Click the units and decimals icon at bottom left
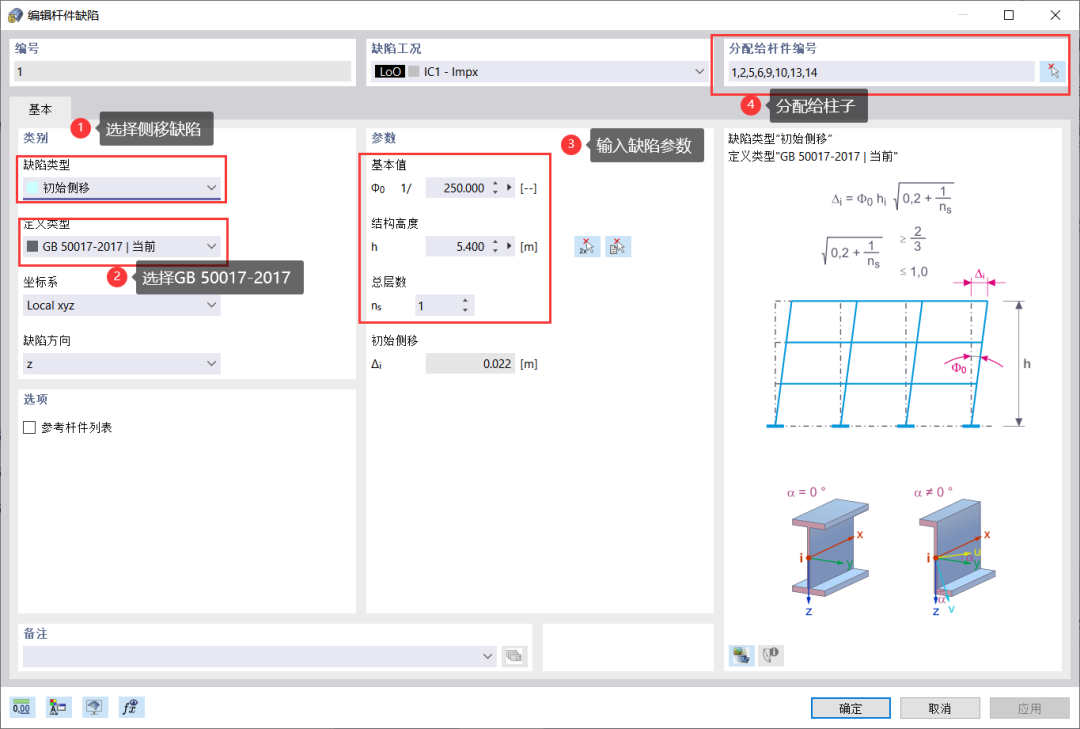 click(22, 707)
